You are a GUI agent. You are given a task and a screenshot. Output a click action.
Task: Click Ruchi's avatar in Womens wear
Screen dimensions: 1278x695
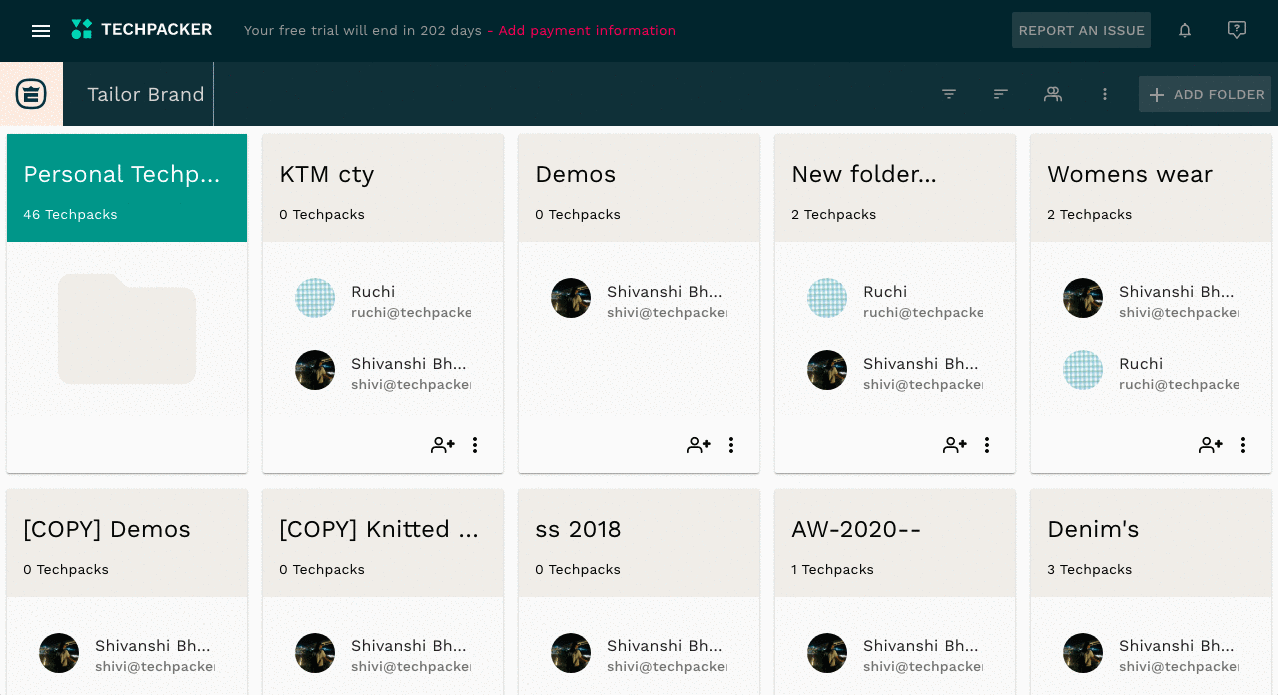(x=1083, y=370)
